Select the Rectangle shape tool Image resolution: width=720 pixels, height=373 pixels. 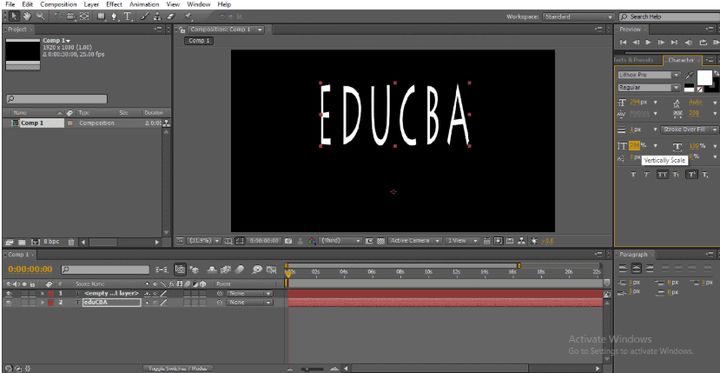[x=101, y=17]
